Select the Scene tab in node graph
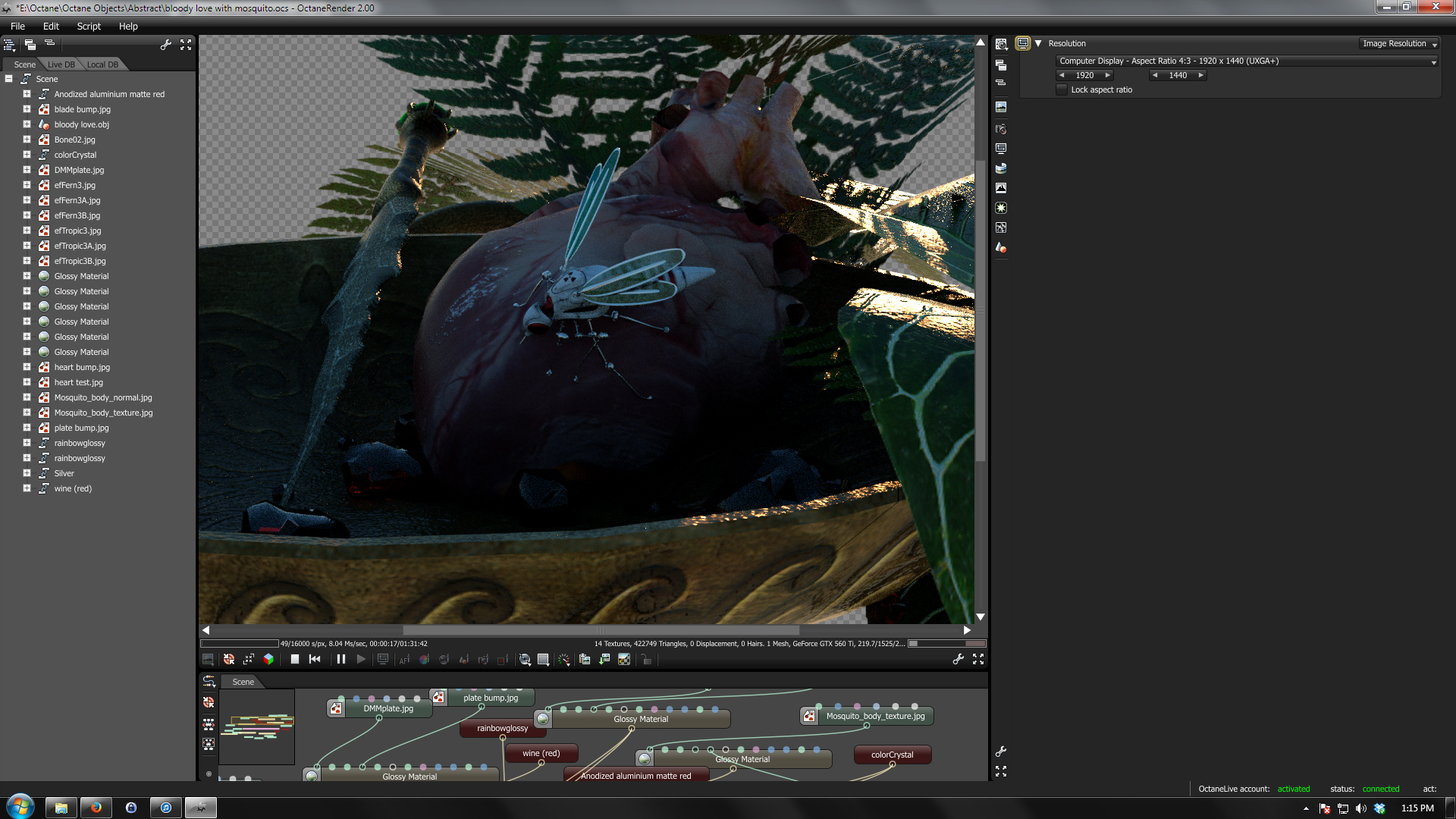The height and width of the screenshot is (819, 1456). 243,682
